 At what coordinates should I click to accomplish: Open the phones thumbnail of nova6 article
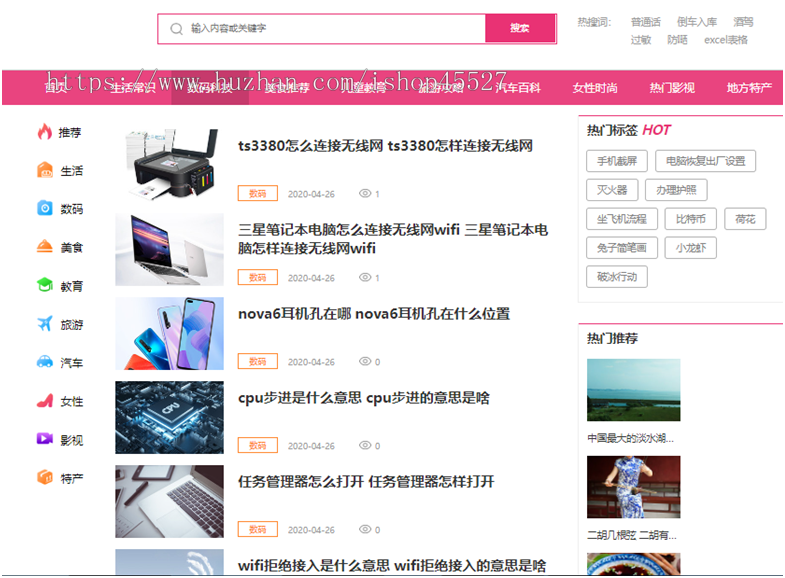pyautogui.click(x=170, y=334)
